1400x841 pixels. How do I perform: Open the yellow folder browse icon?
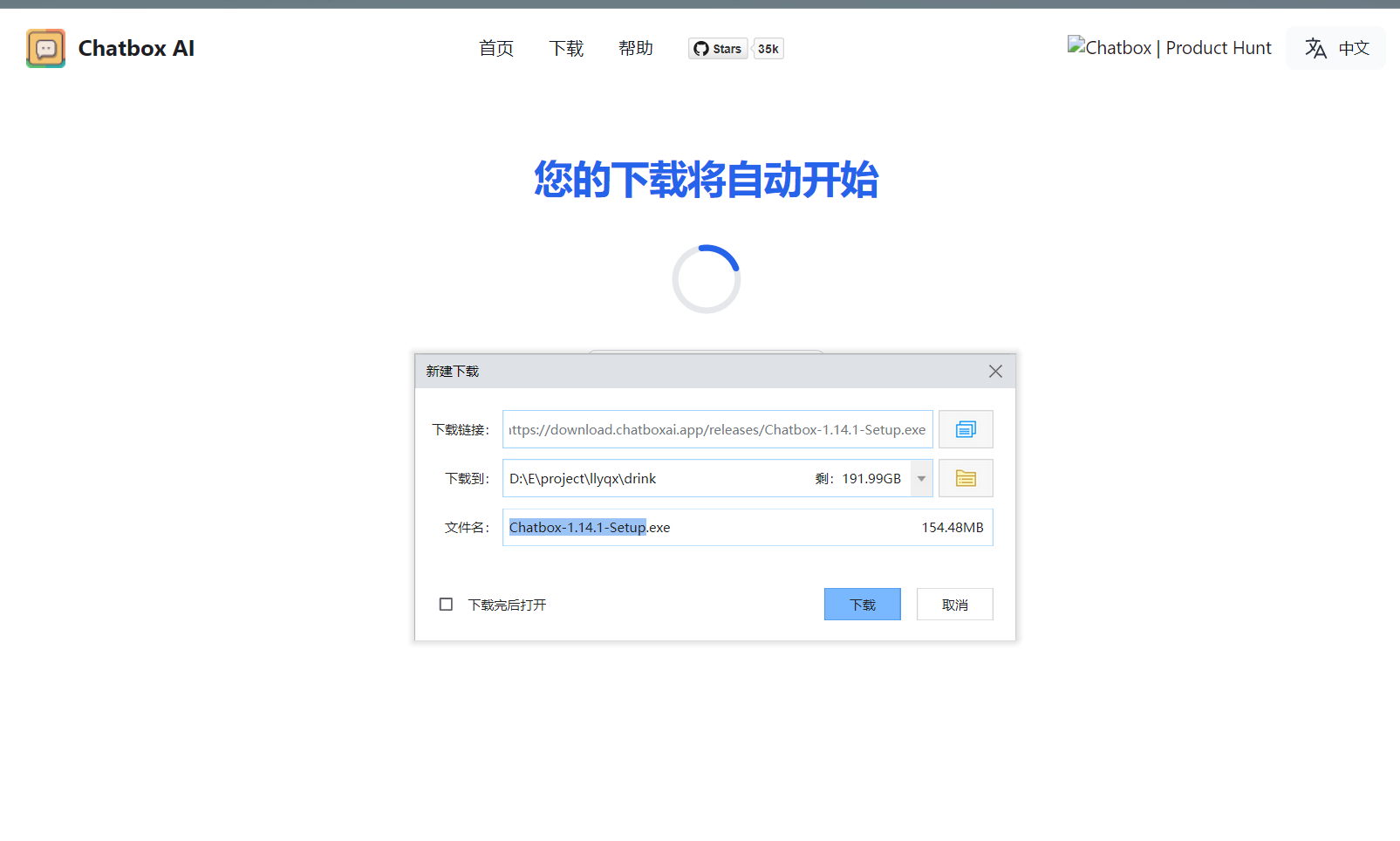965,478
